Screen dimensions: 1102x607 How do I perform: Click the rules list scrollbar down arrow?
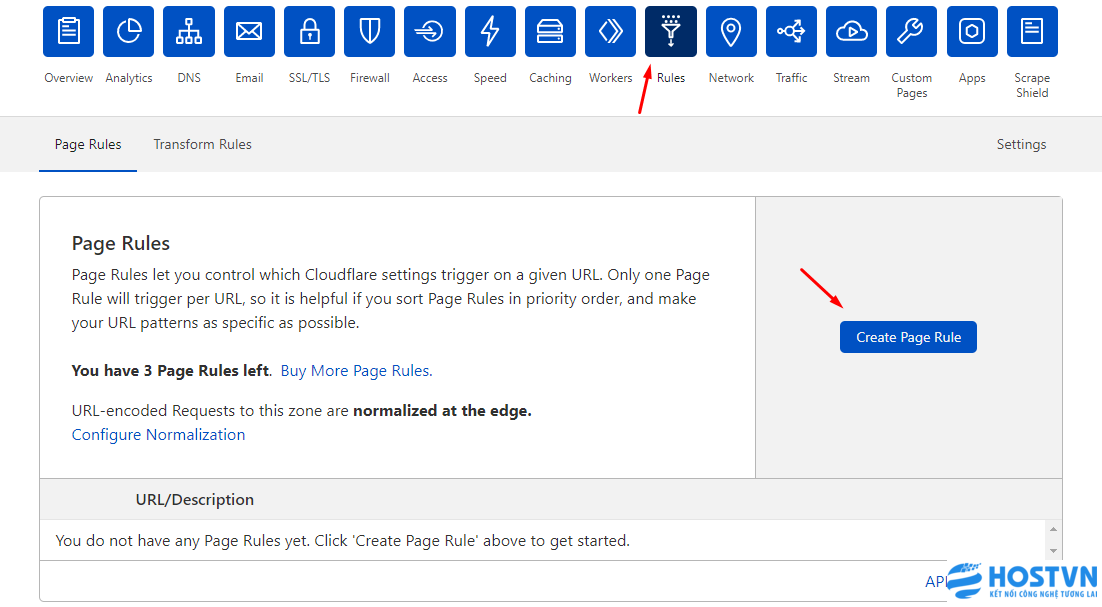1052,551
